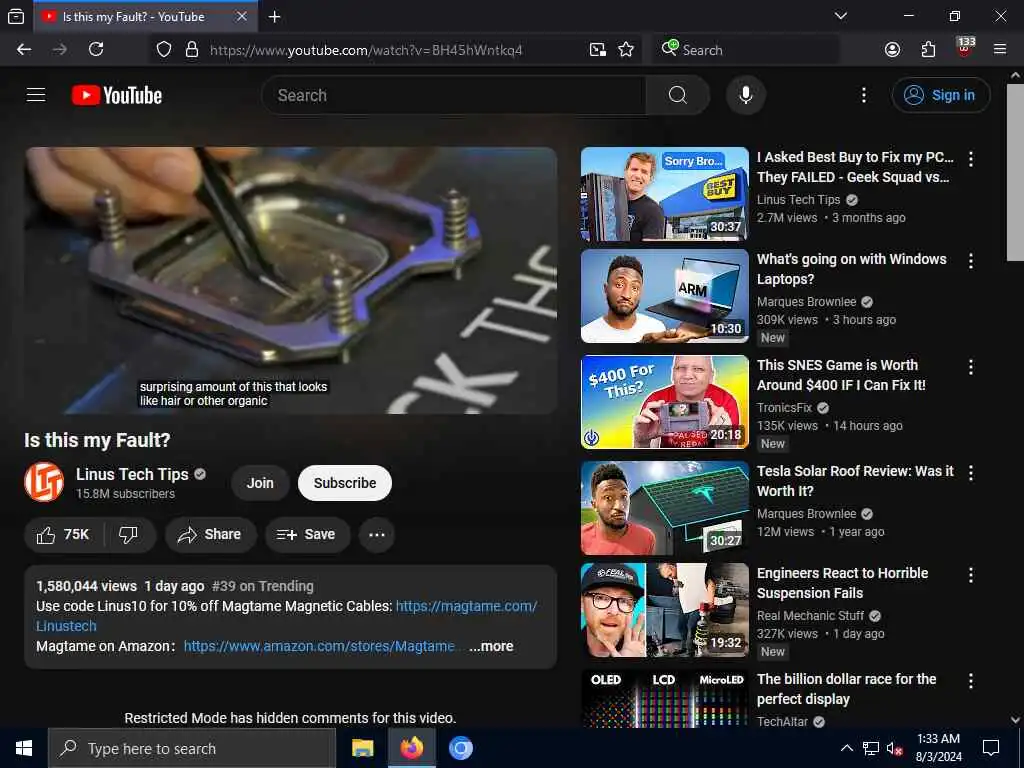Subscribe to Linus Tech Tips
Screen dimensions: 1024x768
[x=345, y=483]
